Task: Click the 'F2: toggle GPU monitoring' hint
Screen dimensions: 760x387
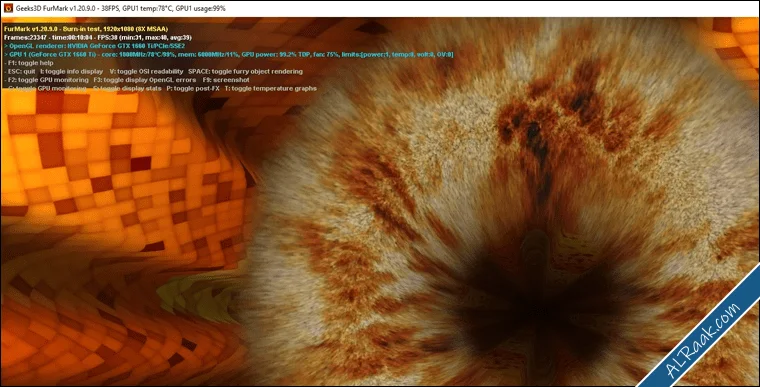Action: [x=47, y=80]
